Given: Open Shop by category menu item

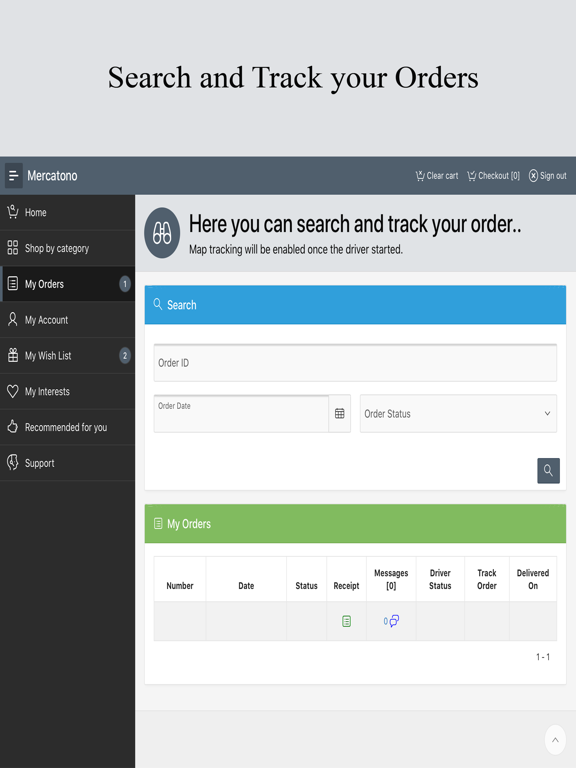Looking at the screenshot, I should (68, 248).
